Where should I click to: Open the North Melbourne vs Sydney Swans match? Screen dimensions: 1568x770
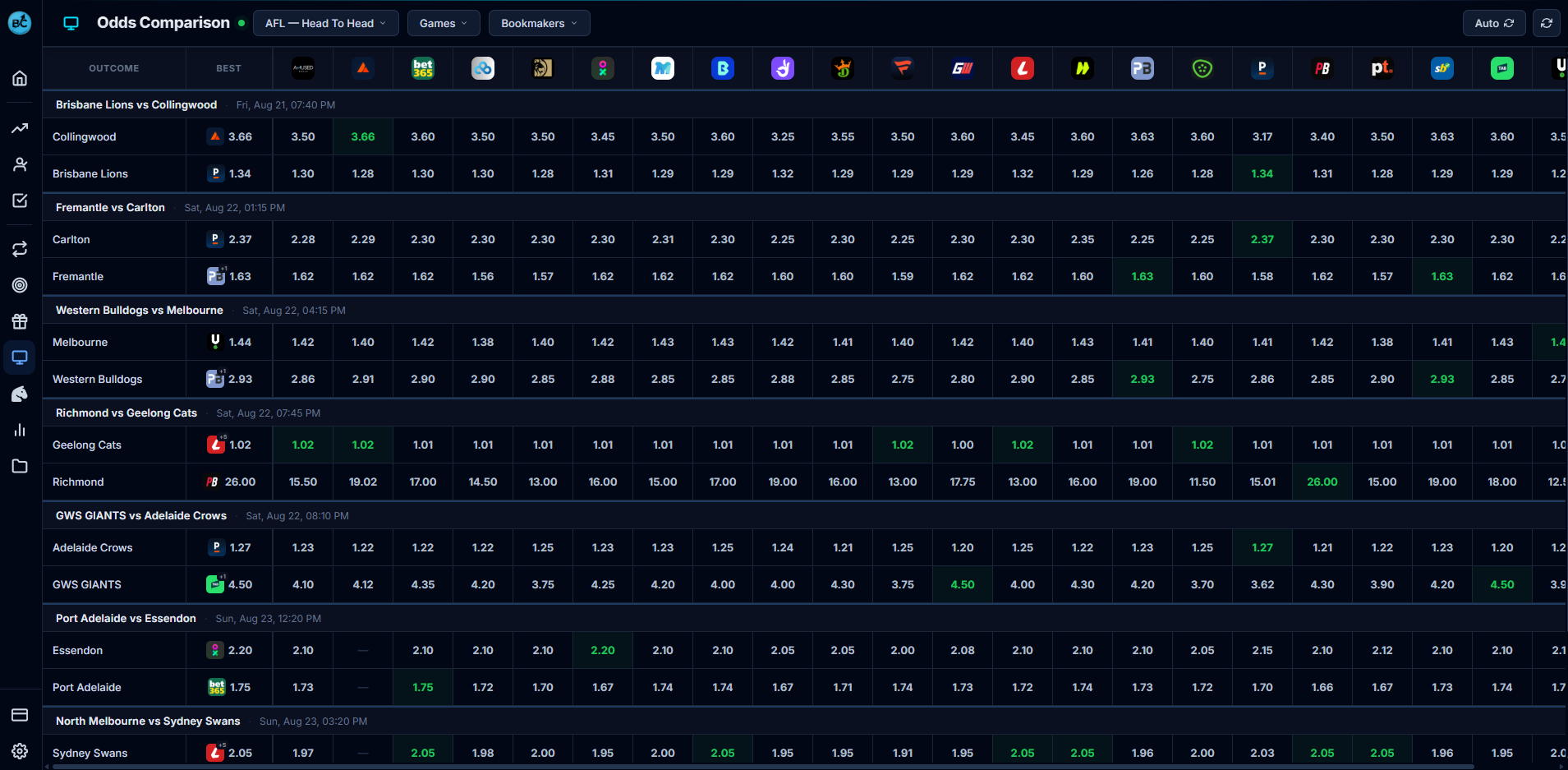[148, 721]
